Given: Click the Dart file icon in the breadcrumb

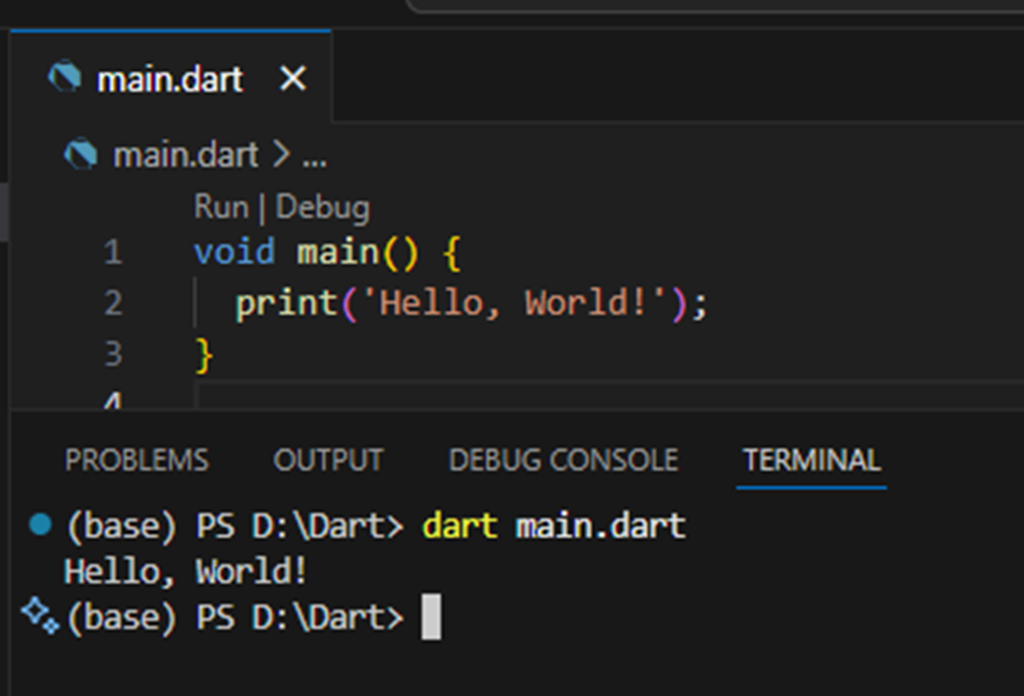Looking at the screenshot, I should point(80,154).
